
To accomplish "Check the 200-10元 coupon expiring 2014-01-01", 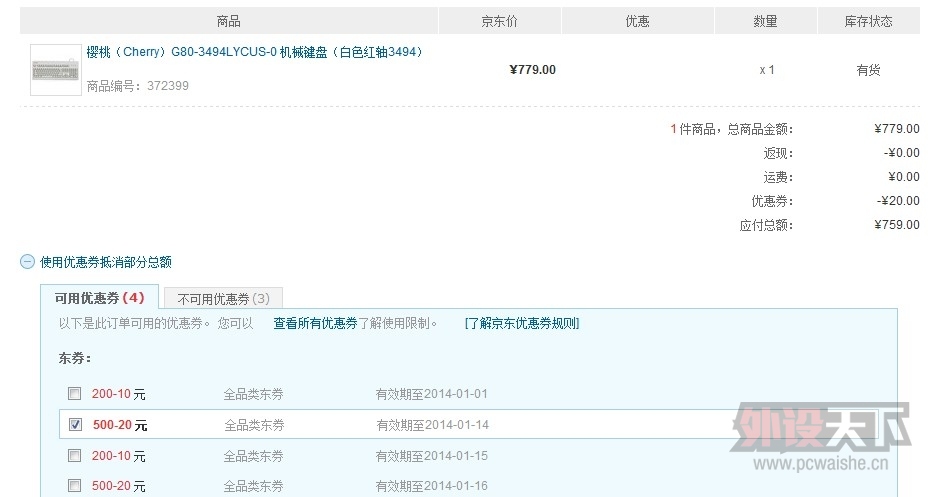I will click(74, 393).
